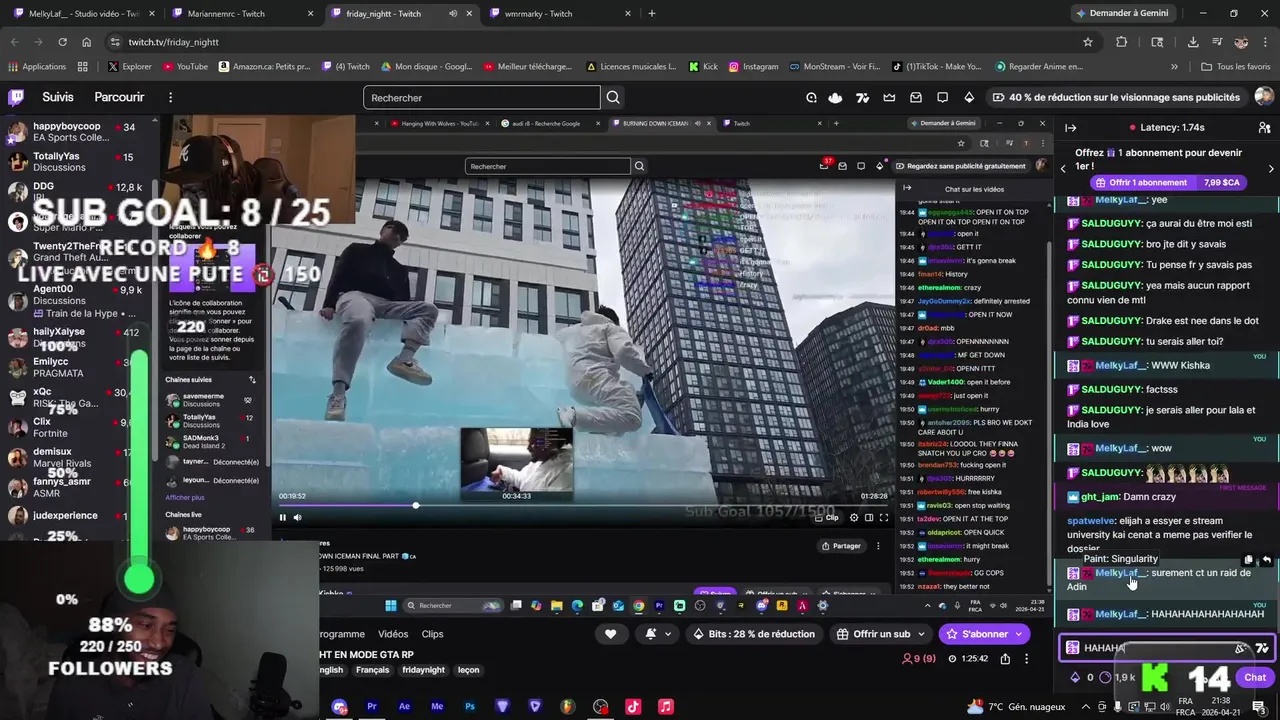Click the Français tag
Screen dimensions: 1280x720
coord(372,670)
